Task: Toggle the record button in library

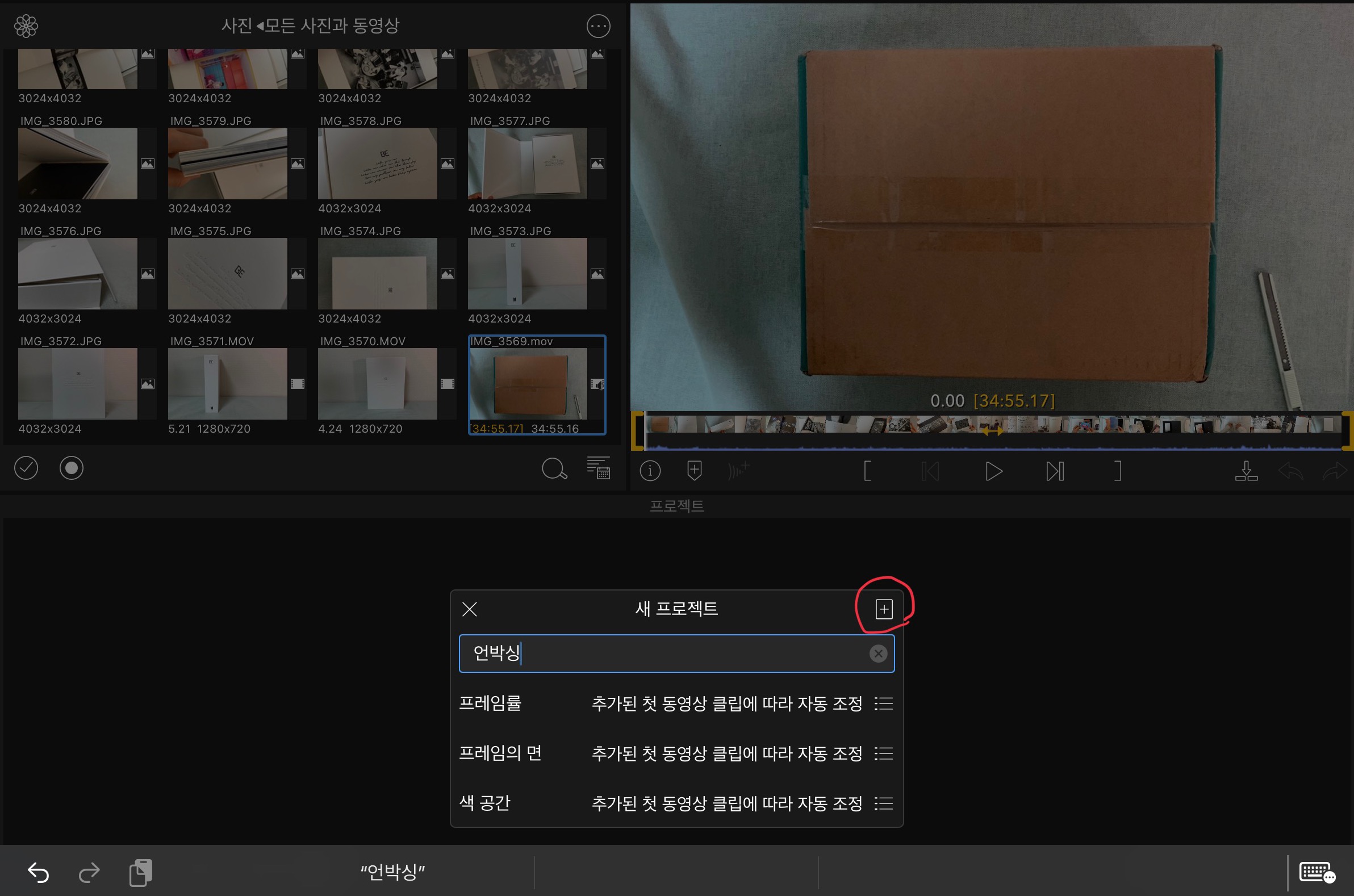Action: [72, 468]
